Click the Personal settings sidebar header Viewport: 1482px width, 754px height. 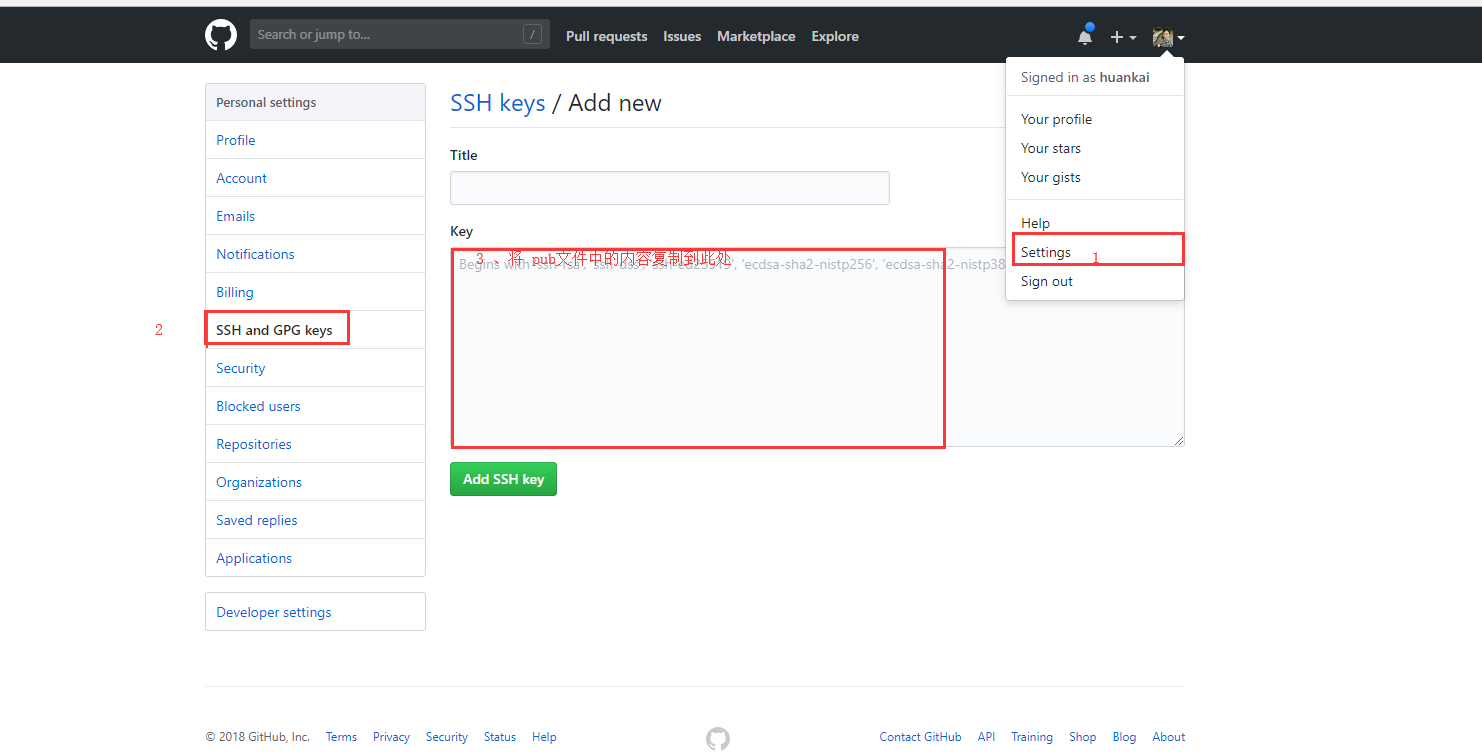coord(315,102)
